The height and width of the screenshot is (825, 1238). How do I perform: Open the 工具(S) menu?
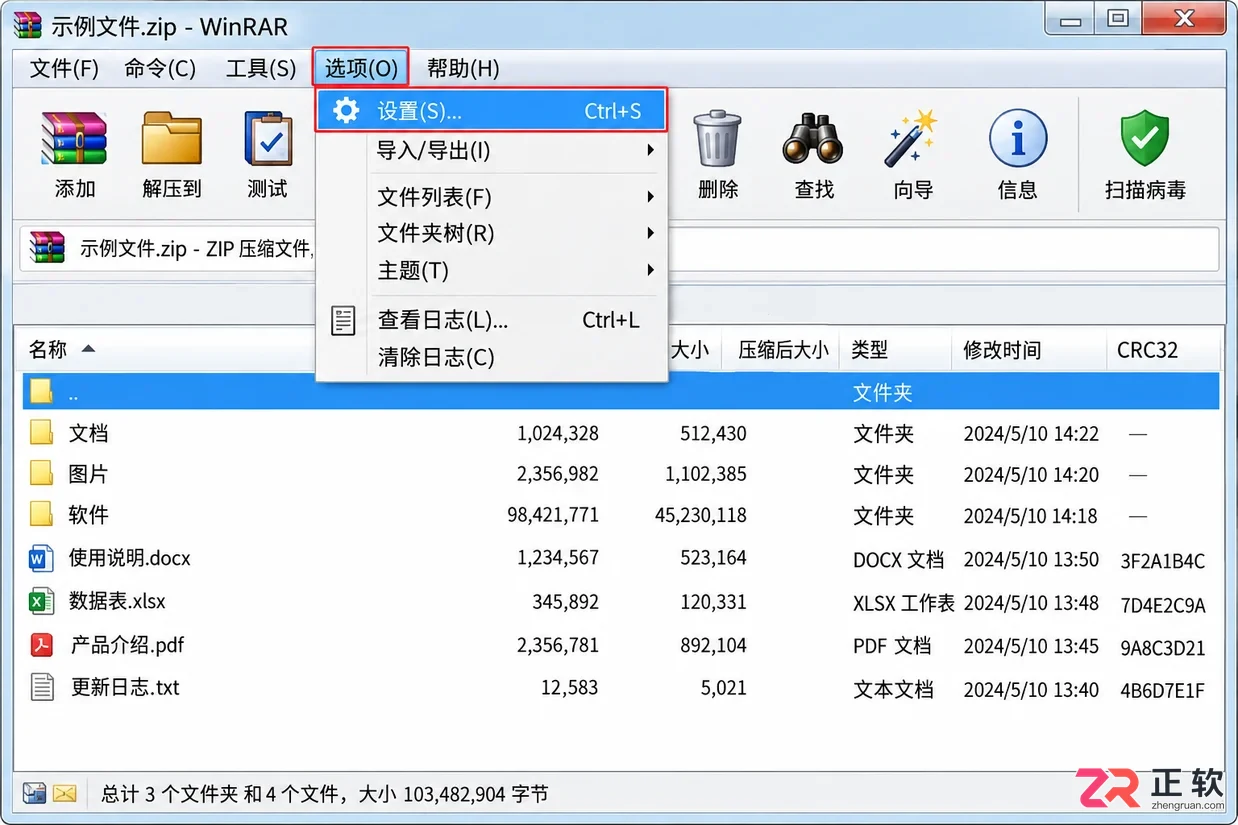pyautogui.click(x=261, y=68)
